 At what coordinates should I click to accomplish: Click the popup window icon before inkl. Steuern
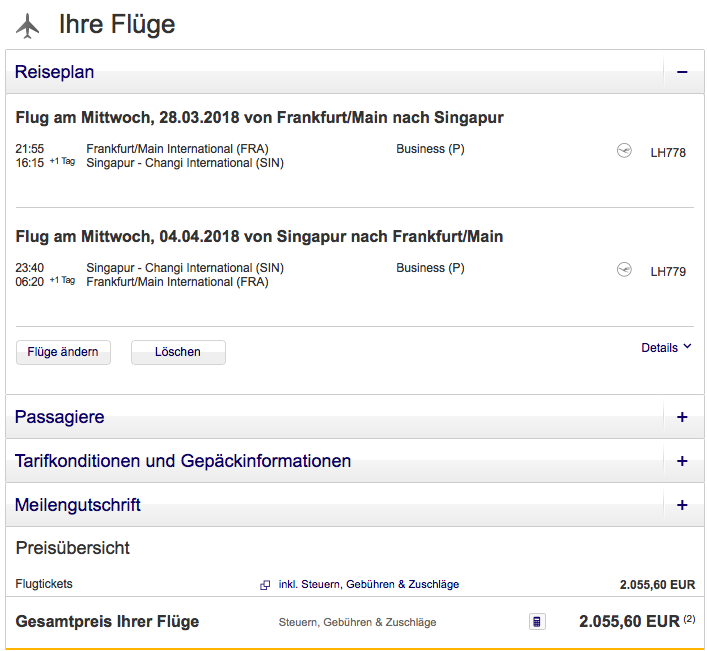coord(265,585)
